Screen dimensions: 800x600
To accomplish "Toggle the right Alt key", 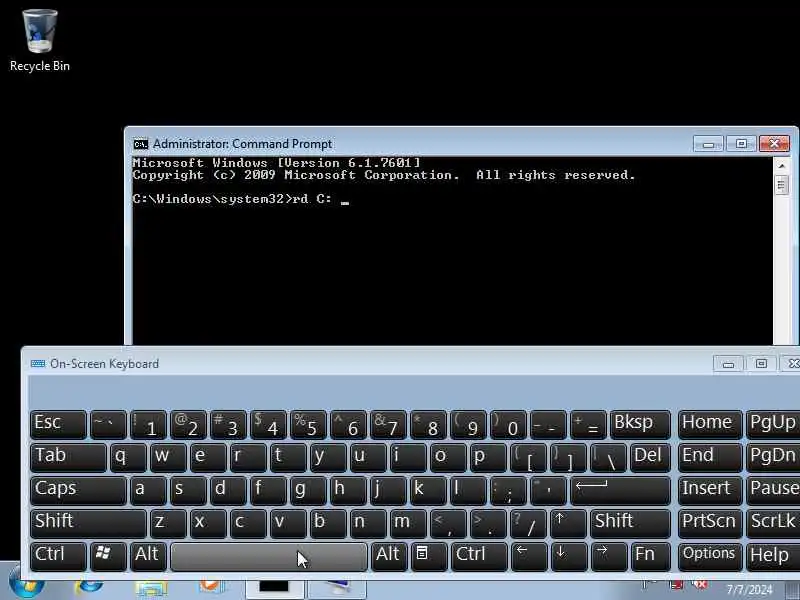I will point(389,556).
